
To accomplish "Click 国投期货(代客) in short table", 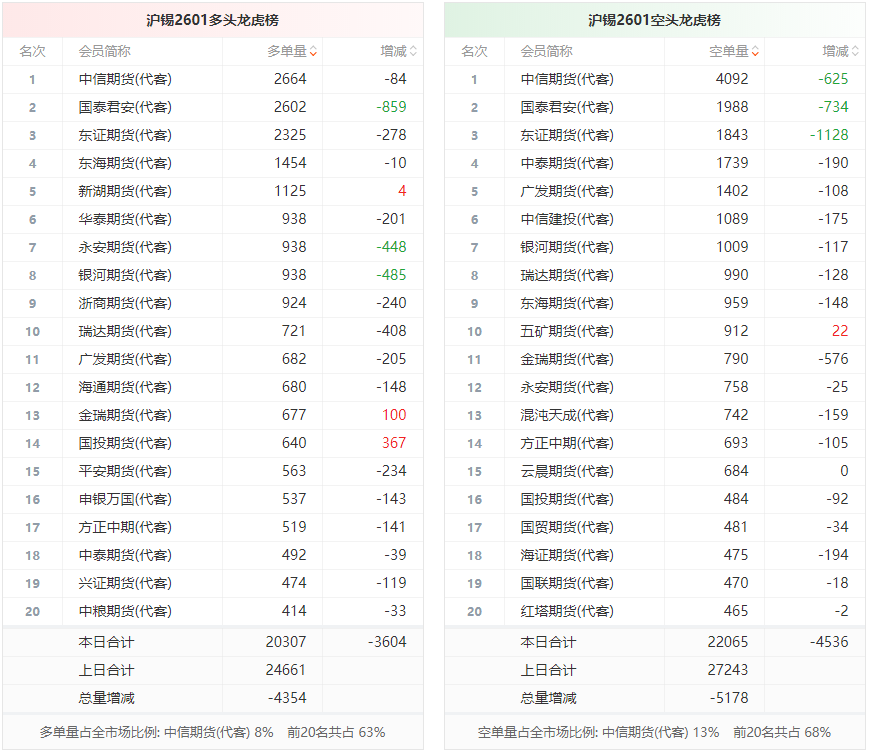I will pyautogui.click(x=567, y=499).
